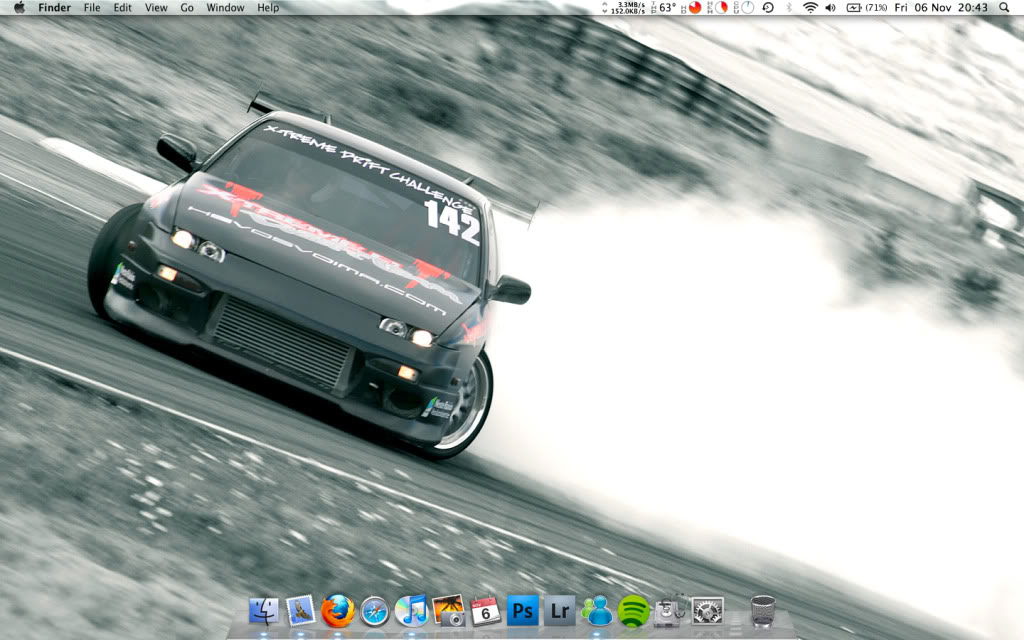Click the 63° temperature menu bar item
The image size is (1024, 640).
click(x=664, y=7)
